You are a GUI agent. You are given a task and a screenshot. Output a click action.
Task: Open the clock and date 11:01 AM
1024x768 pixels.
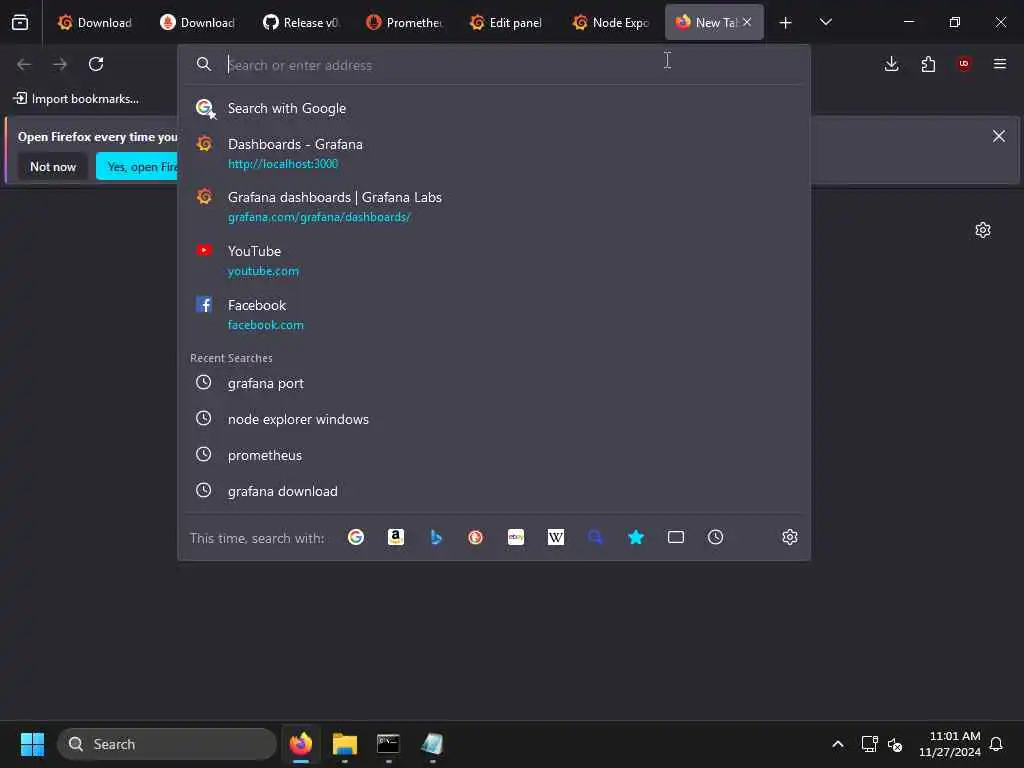coord(950,744)
